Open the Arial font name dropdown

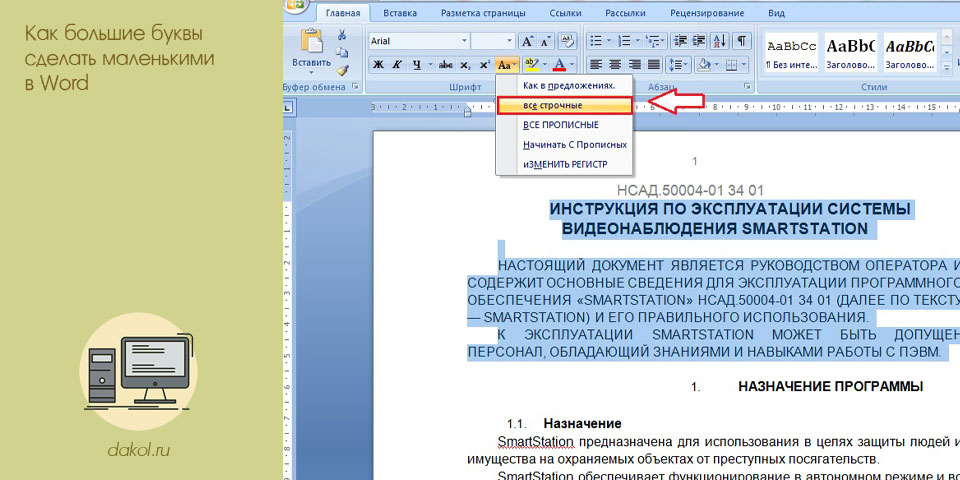tap(463, 41)
